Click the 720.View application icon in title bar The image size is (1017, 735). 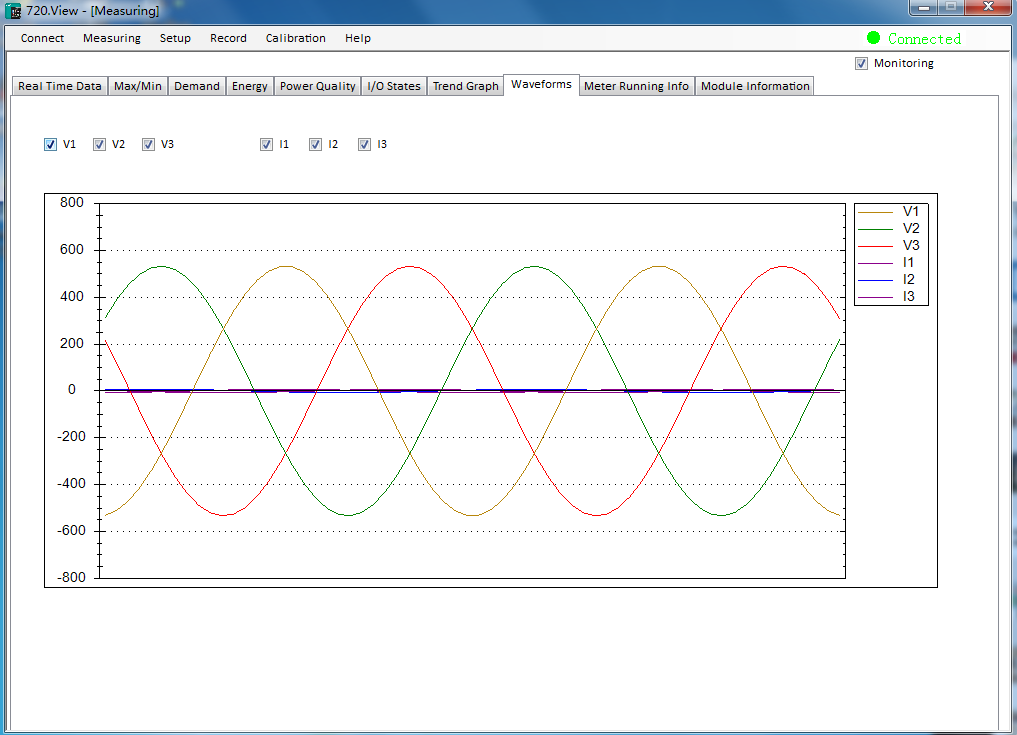pyautogui.click(x=14, y=11)
